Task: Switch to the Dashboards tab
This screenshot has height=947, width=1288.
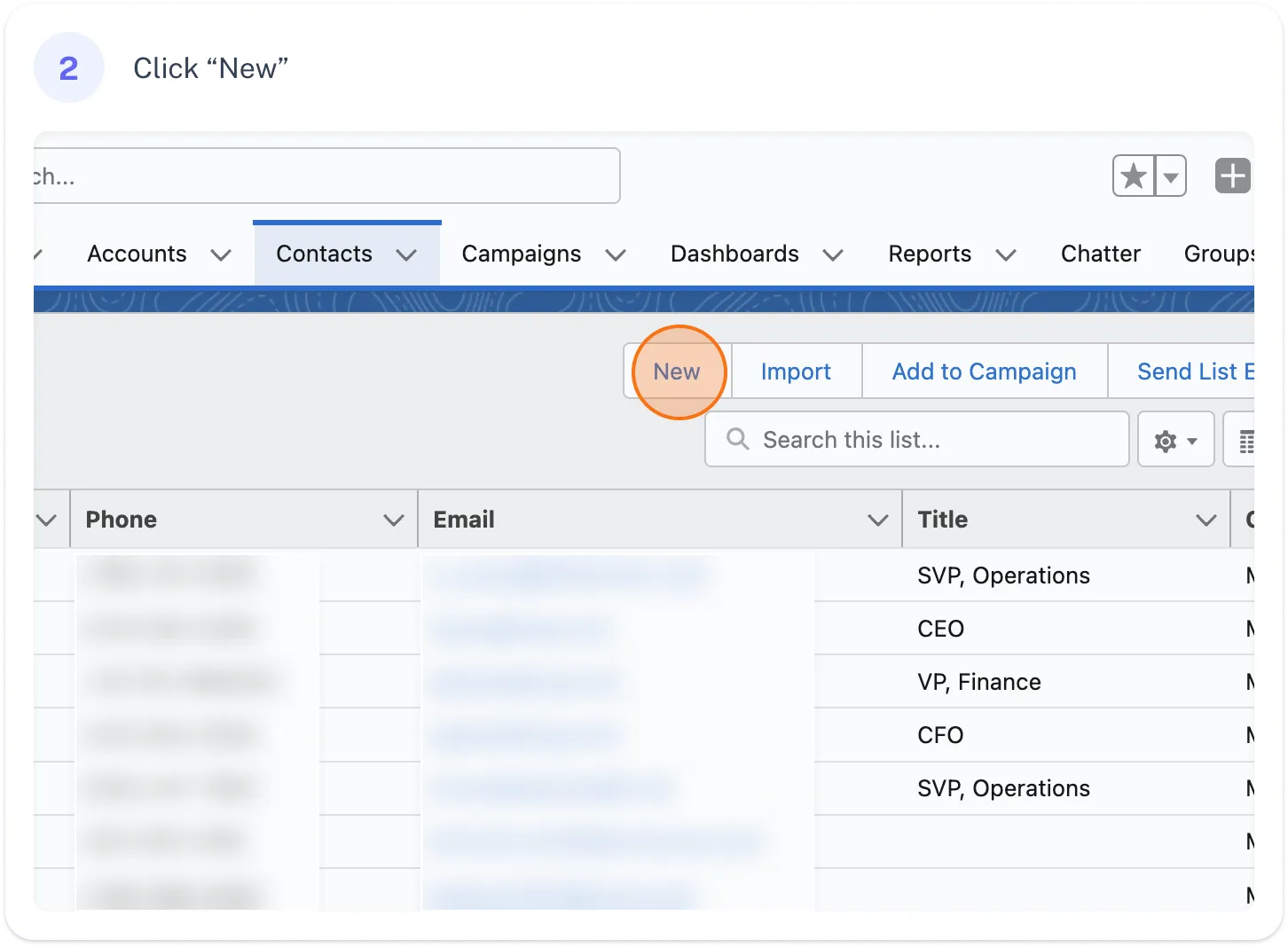Action: tap(734, 254)
